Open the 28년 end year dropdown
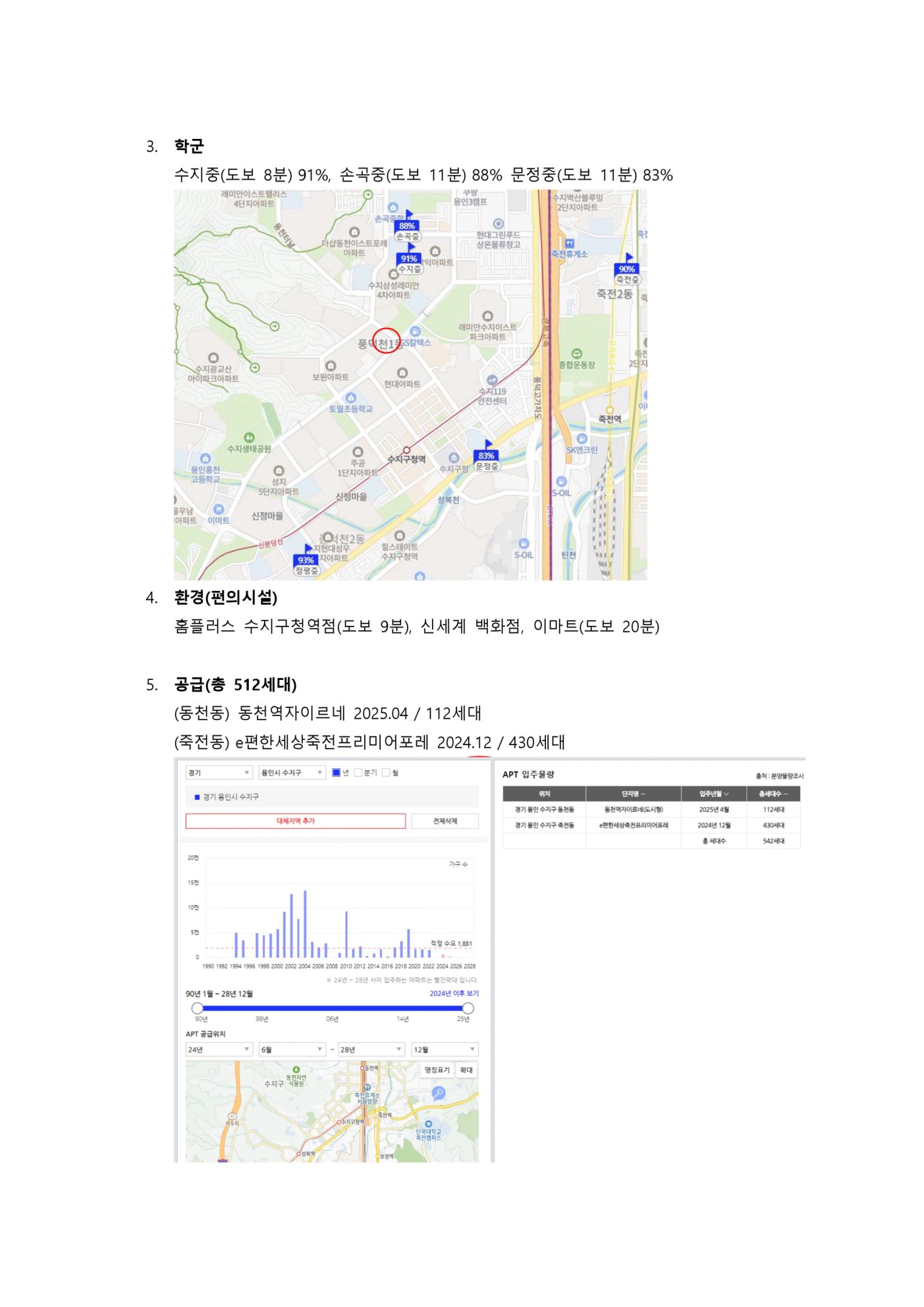924x1307 pixels. pyautogui.click(x=371, y=1049)
